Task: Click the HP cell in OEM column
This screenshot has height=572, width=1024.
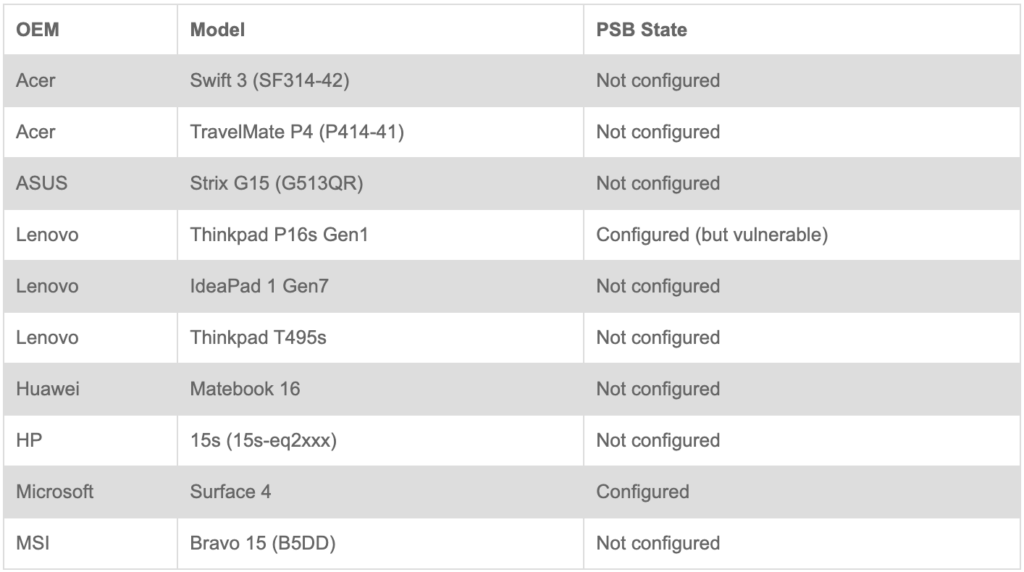Action: click(29, 441)
